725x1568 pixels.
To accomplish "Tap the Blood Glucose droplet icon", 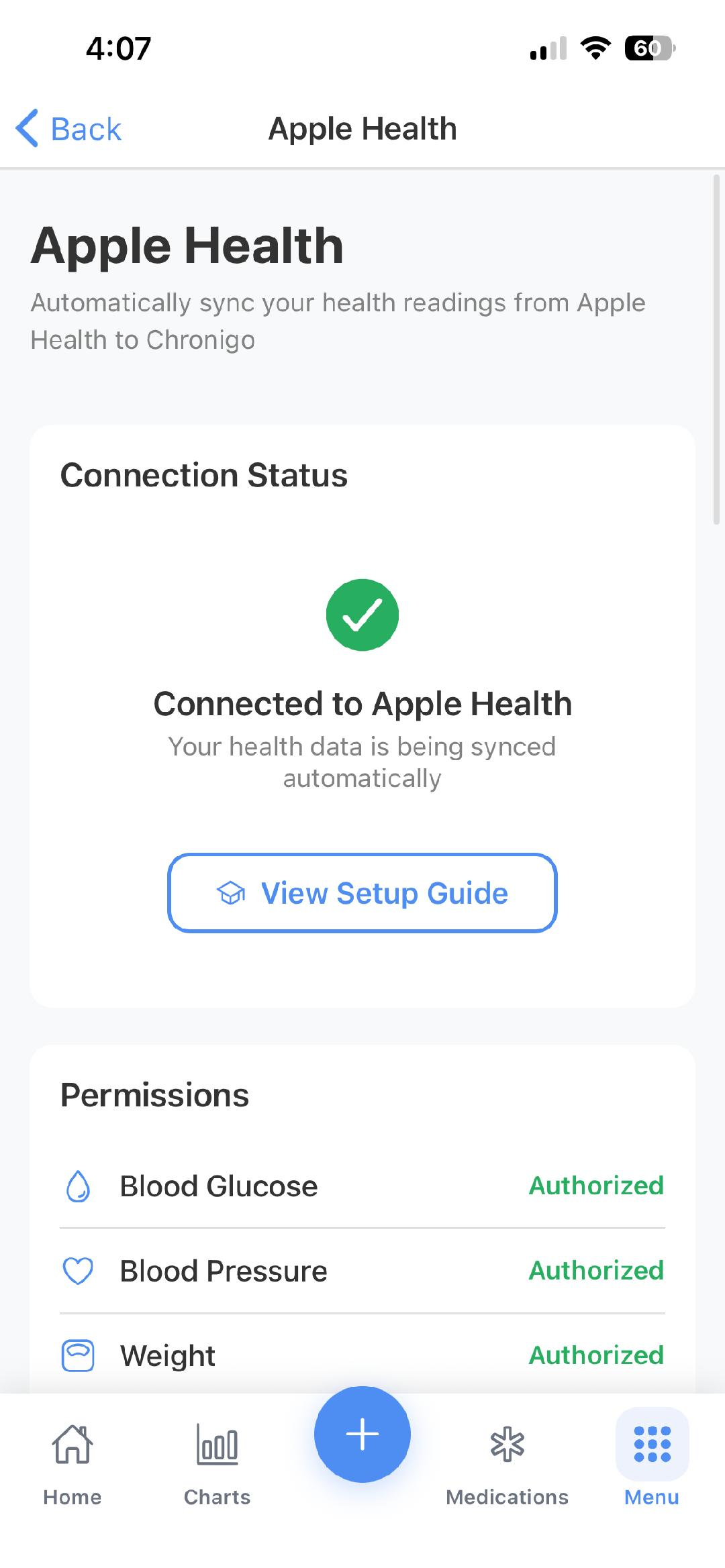I will [79, 1186].
